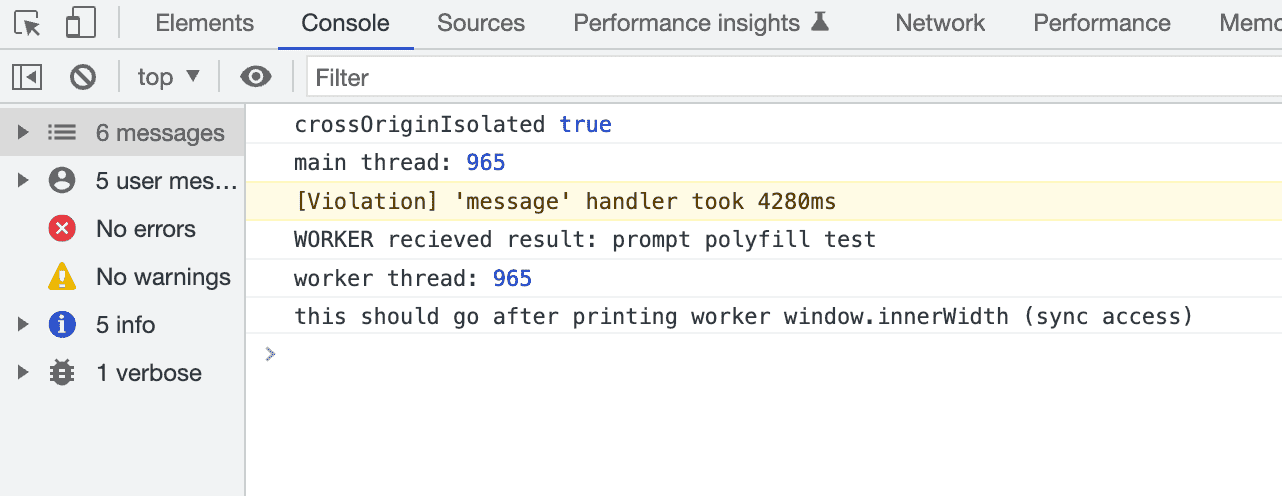Open the Network tab
1282x496 pixels.
pos(940,23)
